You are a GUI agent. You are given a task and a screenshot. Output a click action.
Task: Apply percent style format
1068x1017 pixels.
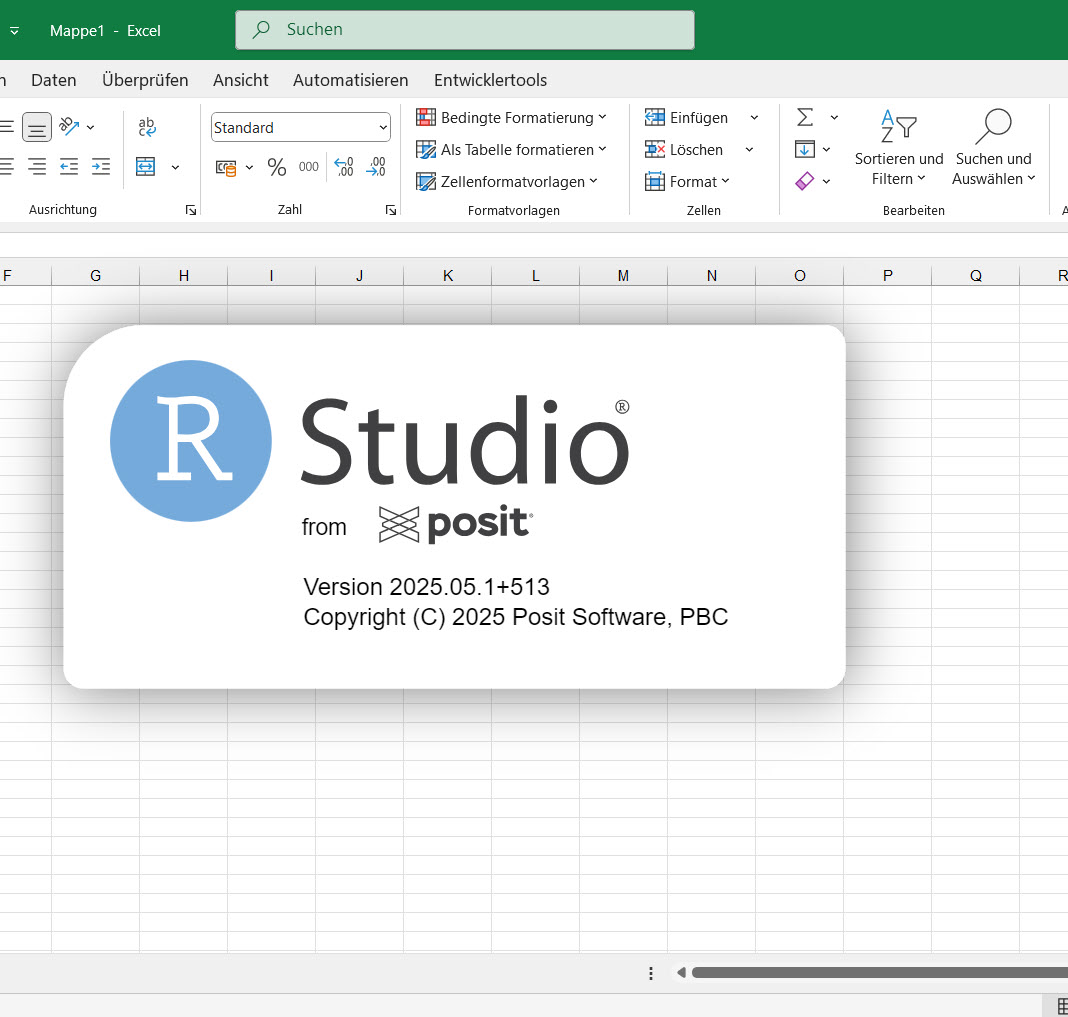pos(277,167)
